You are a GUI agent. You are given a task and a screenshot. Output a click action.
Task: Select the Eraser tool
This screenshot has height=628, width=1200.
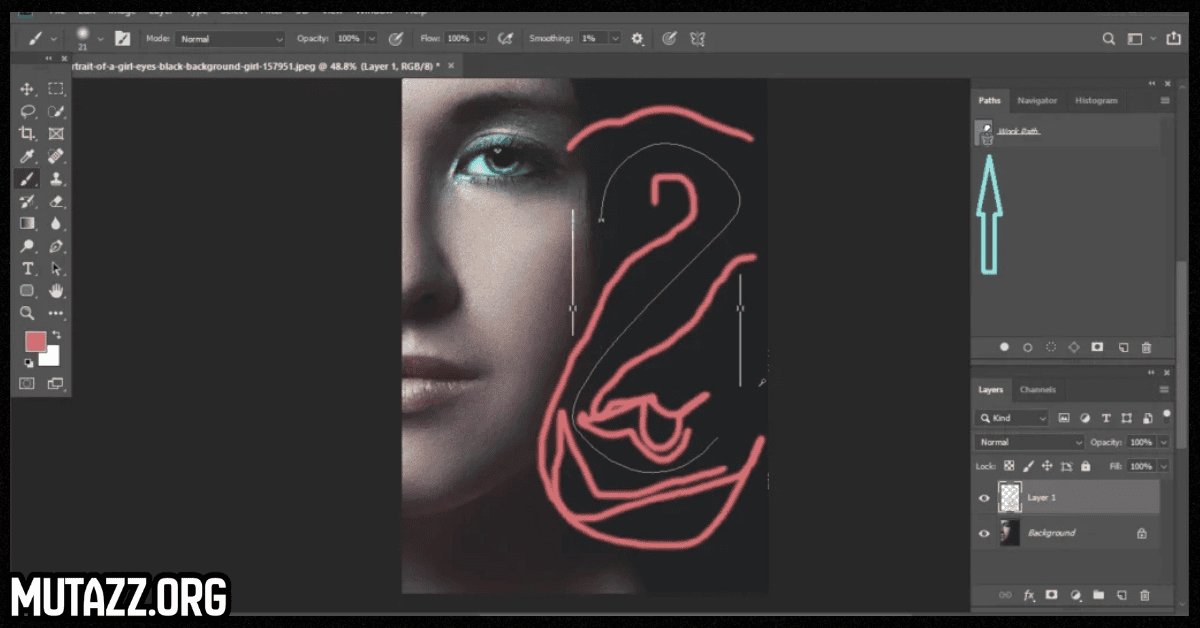pyautogui.click(x=56, y=202)
